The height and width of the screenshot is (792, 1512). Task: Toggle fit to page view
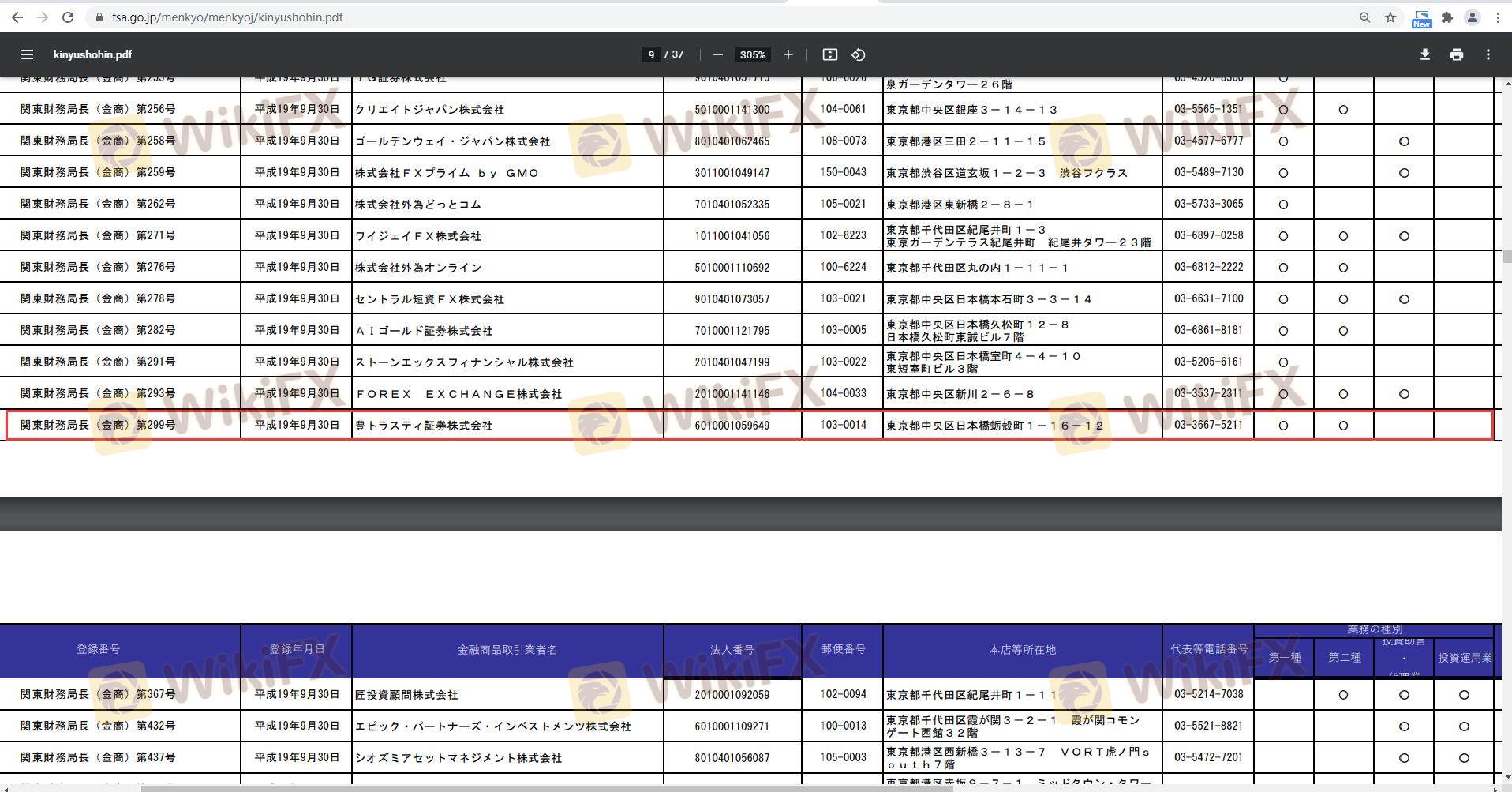click(829, 54)
